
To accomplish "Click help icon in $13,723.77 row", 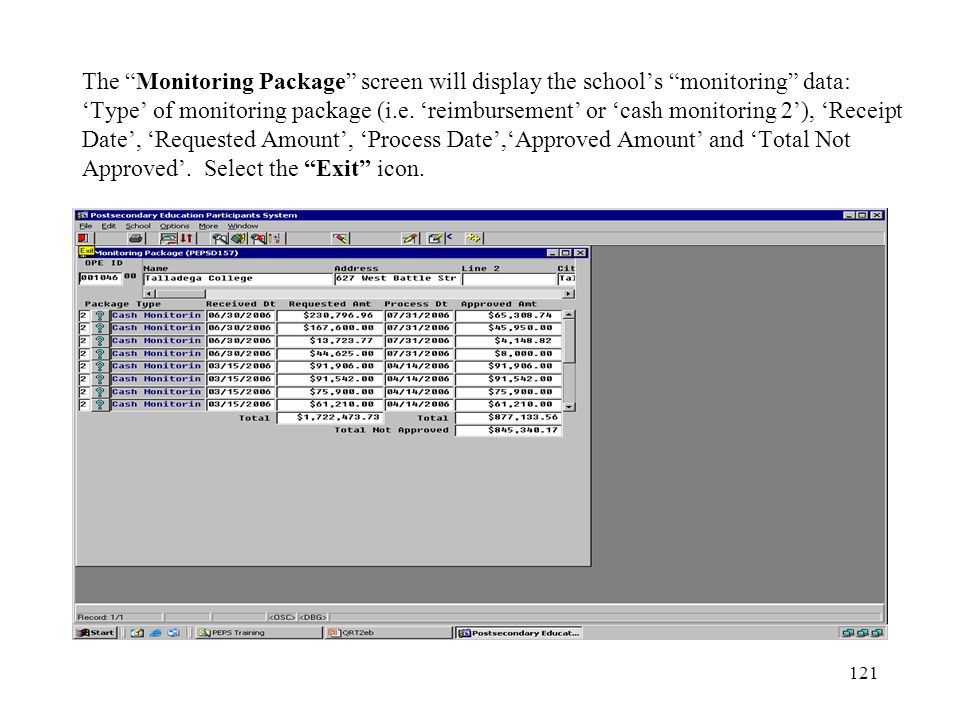I will 100,341.
